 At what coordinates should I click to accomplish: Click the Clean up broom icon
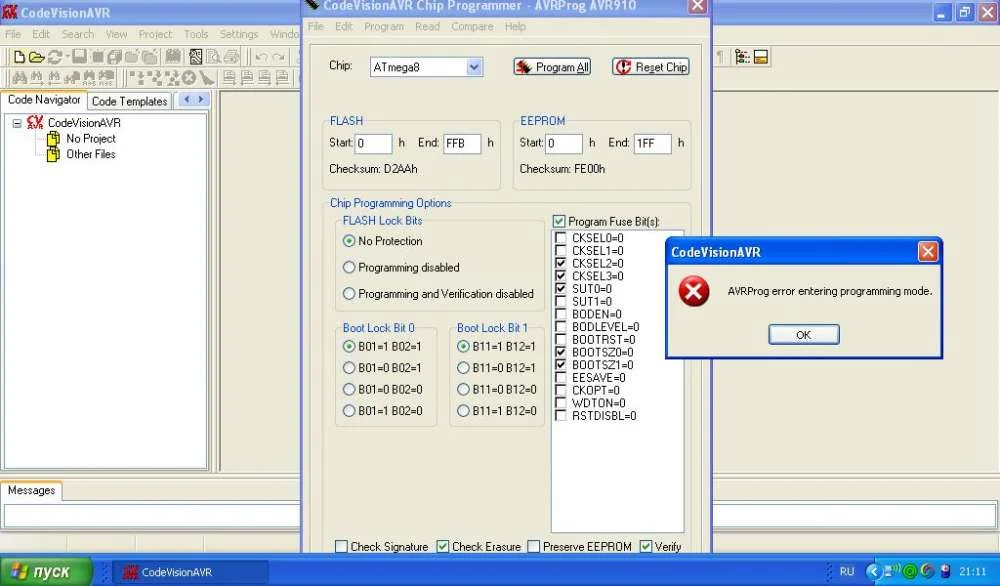point(206,78)
